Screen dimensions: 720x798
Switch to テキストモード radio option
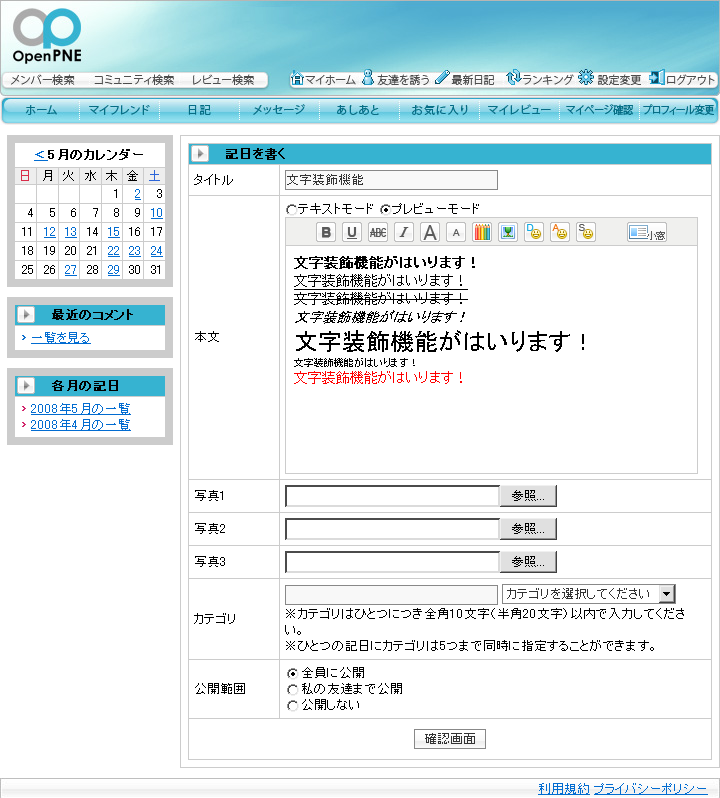292,209
